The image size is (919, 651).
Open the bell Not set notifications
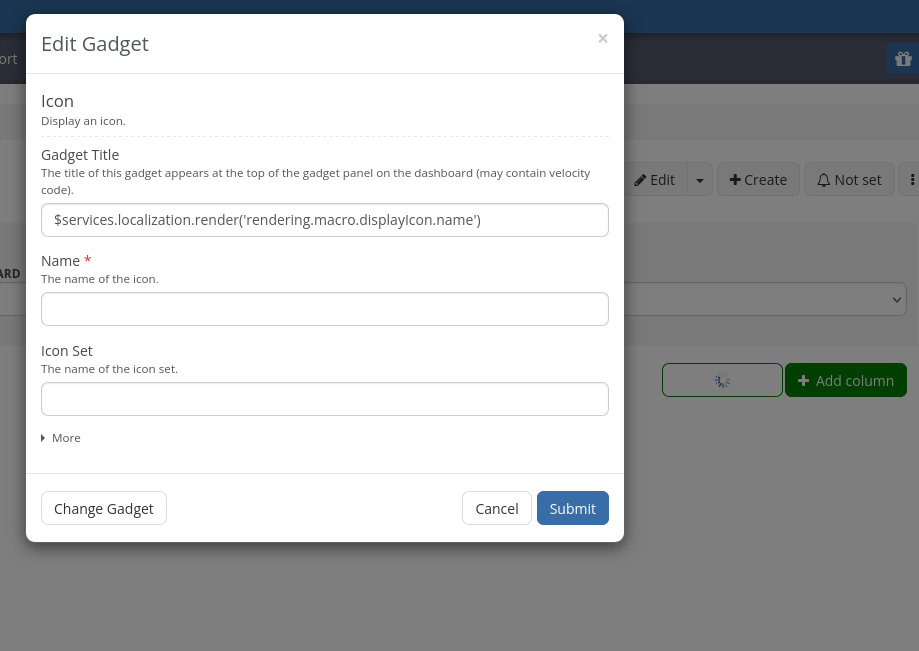click(849, 180)
